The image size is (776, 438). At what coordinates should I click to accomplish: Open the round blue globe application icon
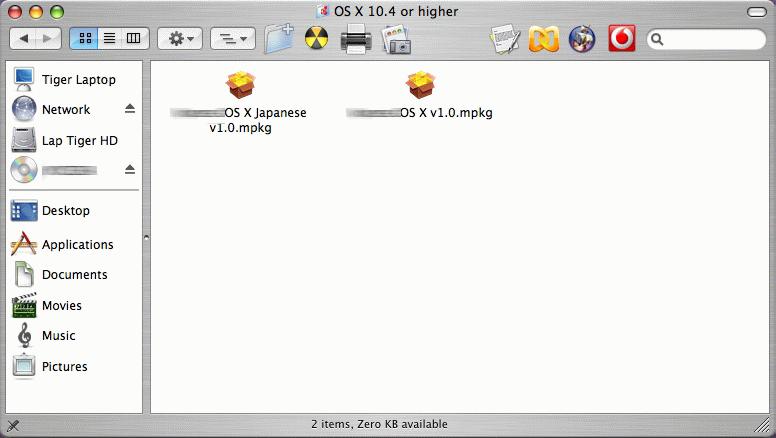(582, 39)
